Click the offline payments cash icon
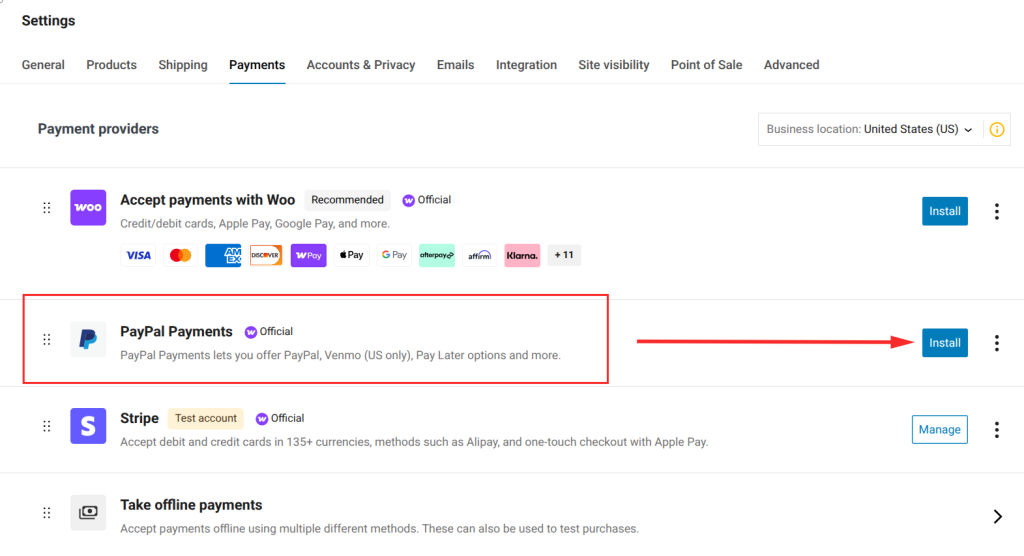 point(88,513)
